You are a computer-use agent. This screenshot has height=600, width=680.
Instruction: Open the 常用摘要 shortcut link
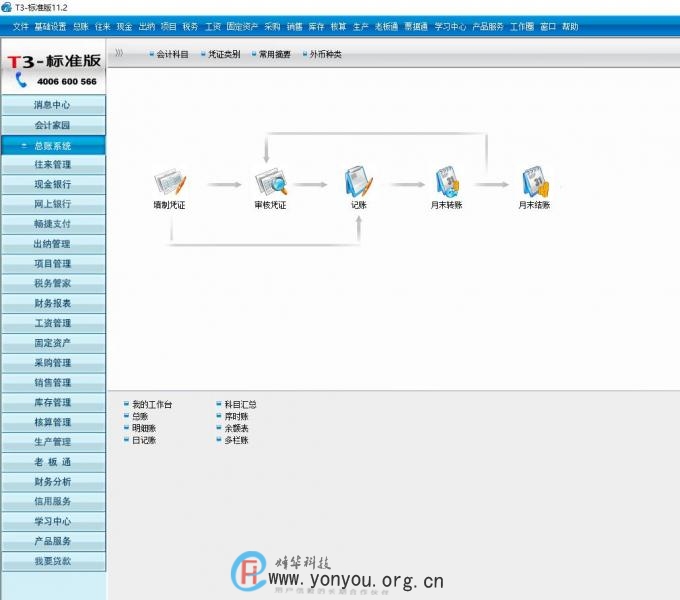pos(275,54)
